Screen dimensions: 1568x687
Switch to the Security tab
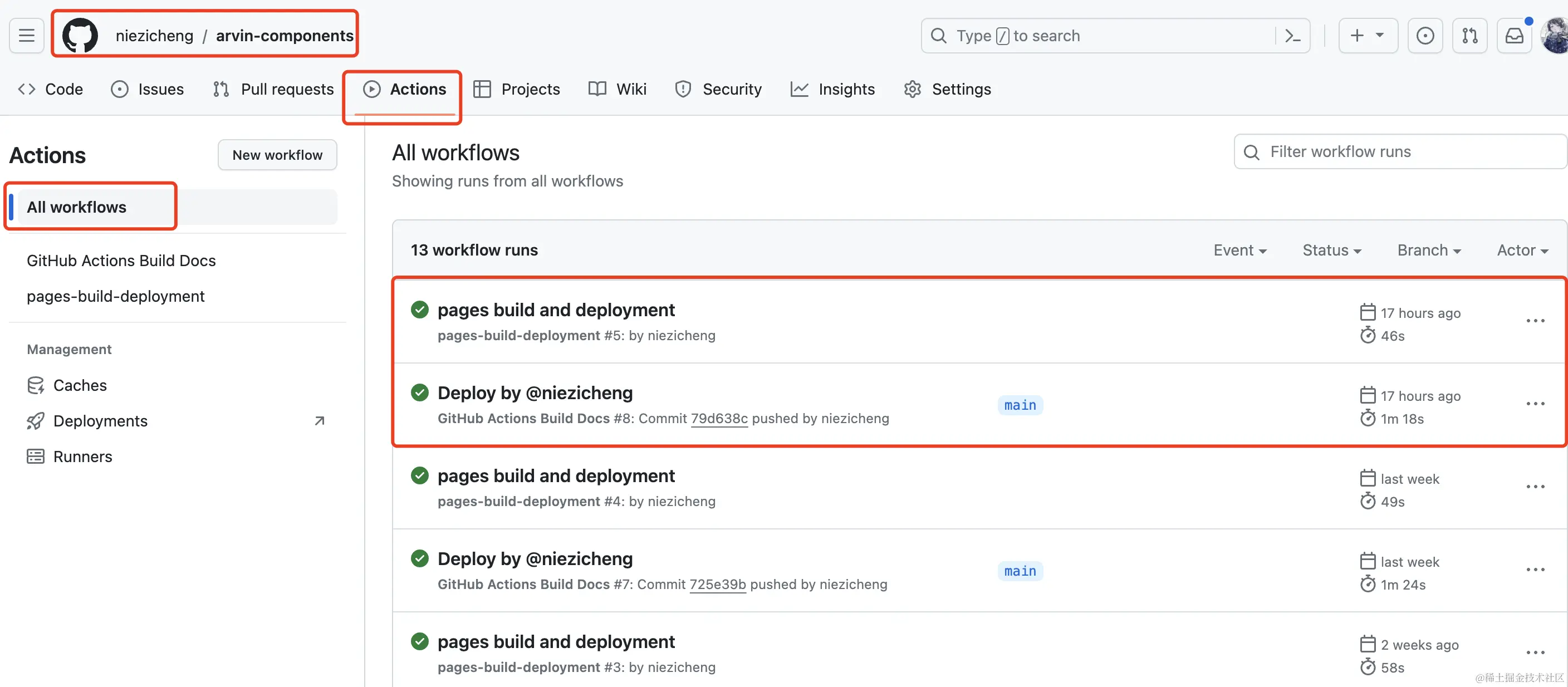point(718,90)
